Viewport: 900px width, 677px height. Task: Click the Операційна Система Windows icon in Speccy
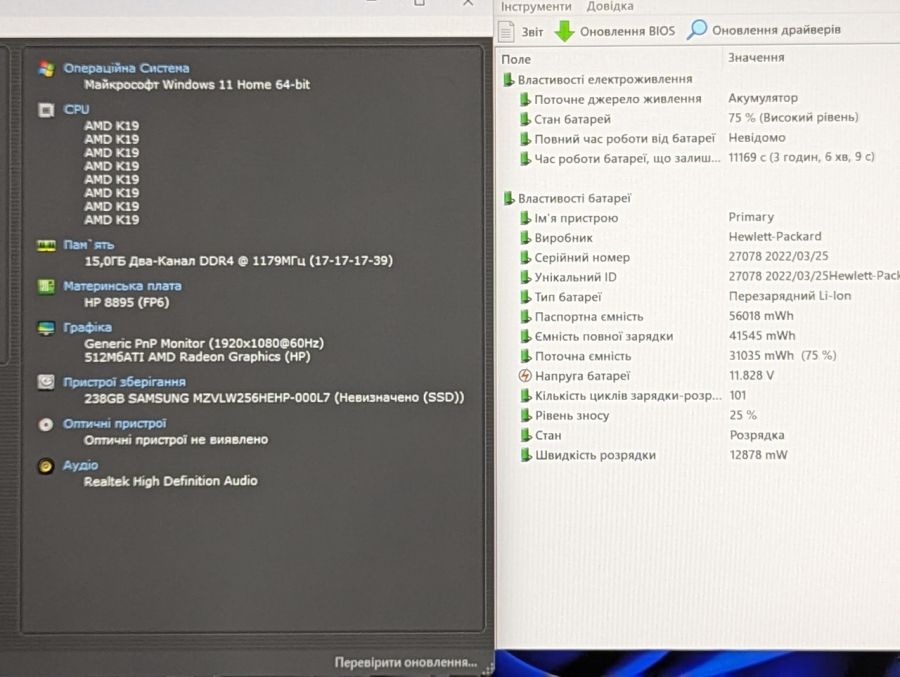pos(46,68)
